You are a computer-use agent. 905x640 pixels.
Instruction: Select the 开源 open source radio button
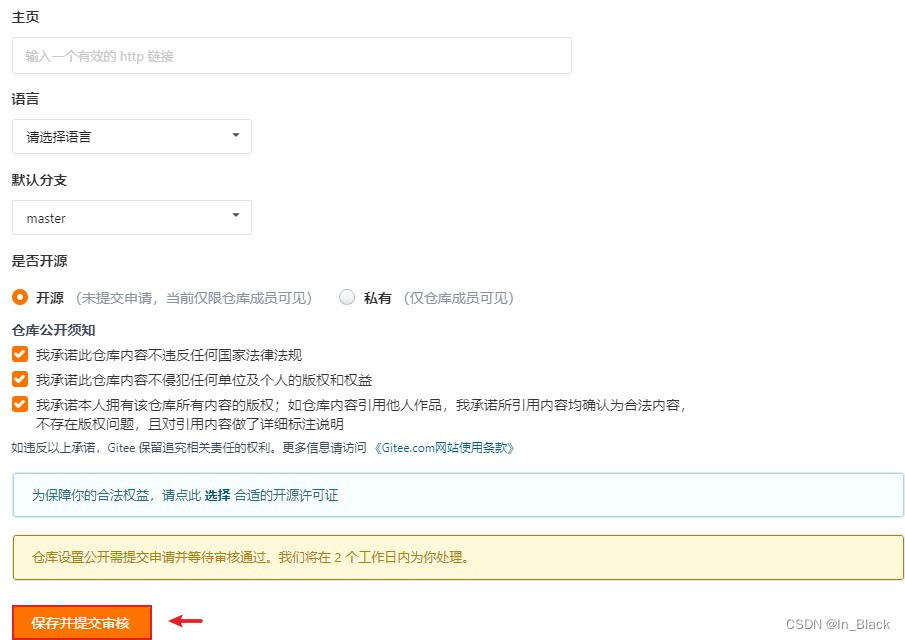point(18,297)
